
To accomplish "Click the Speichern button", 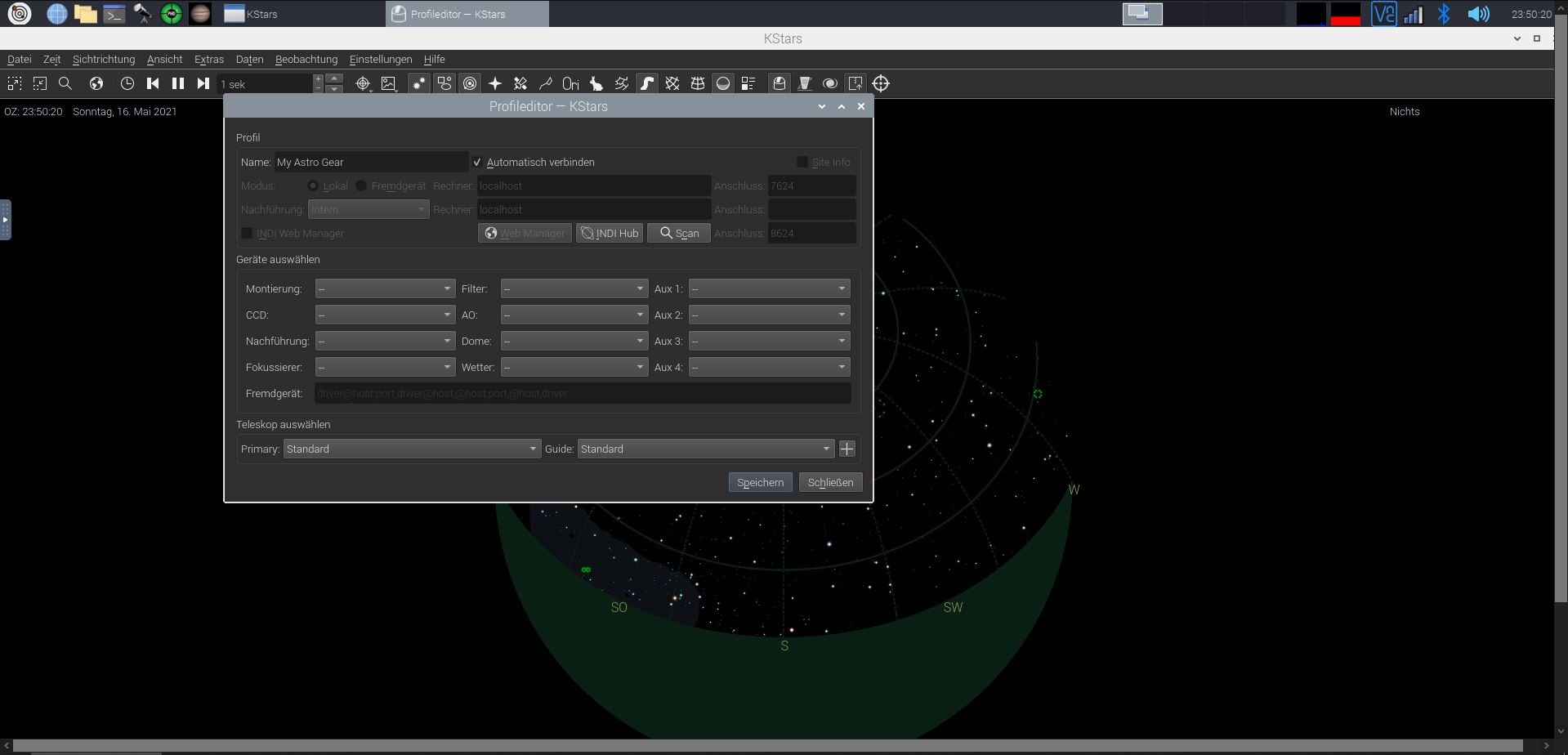I will (761, 482).
